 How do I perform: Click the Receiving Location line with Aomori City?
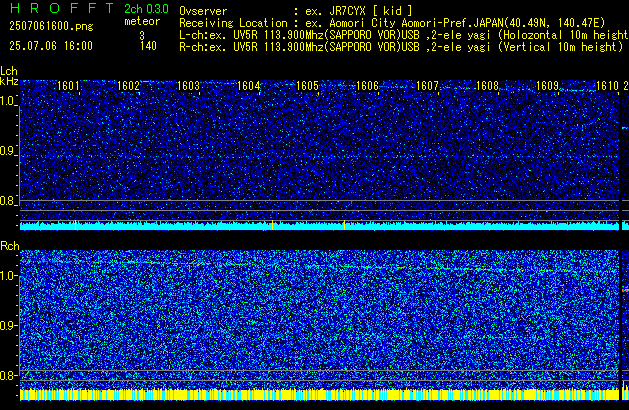392,23
